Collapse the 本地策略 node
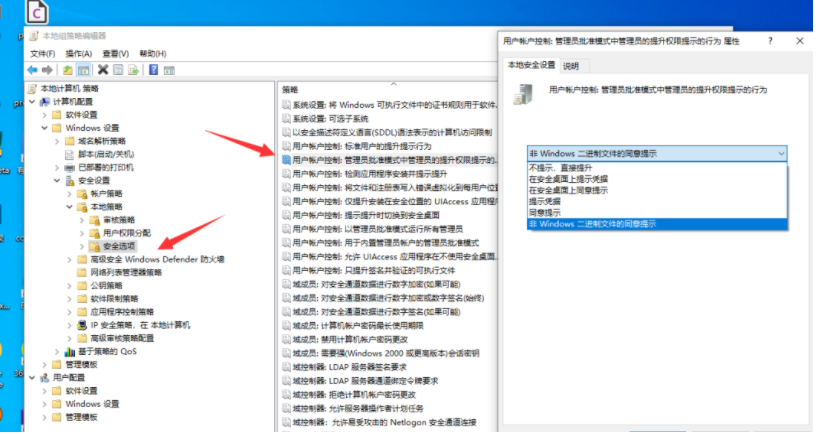 [69, 207]
